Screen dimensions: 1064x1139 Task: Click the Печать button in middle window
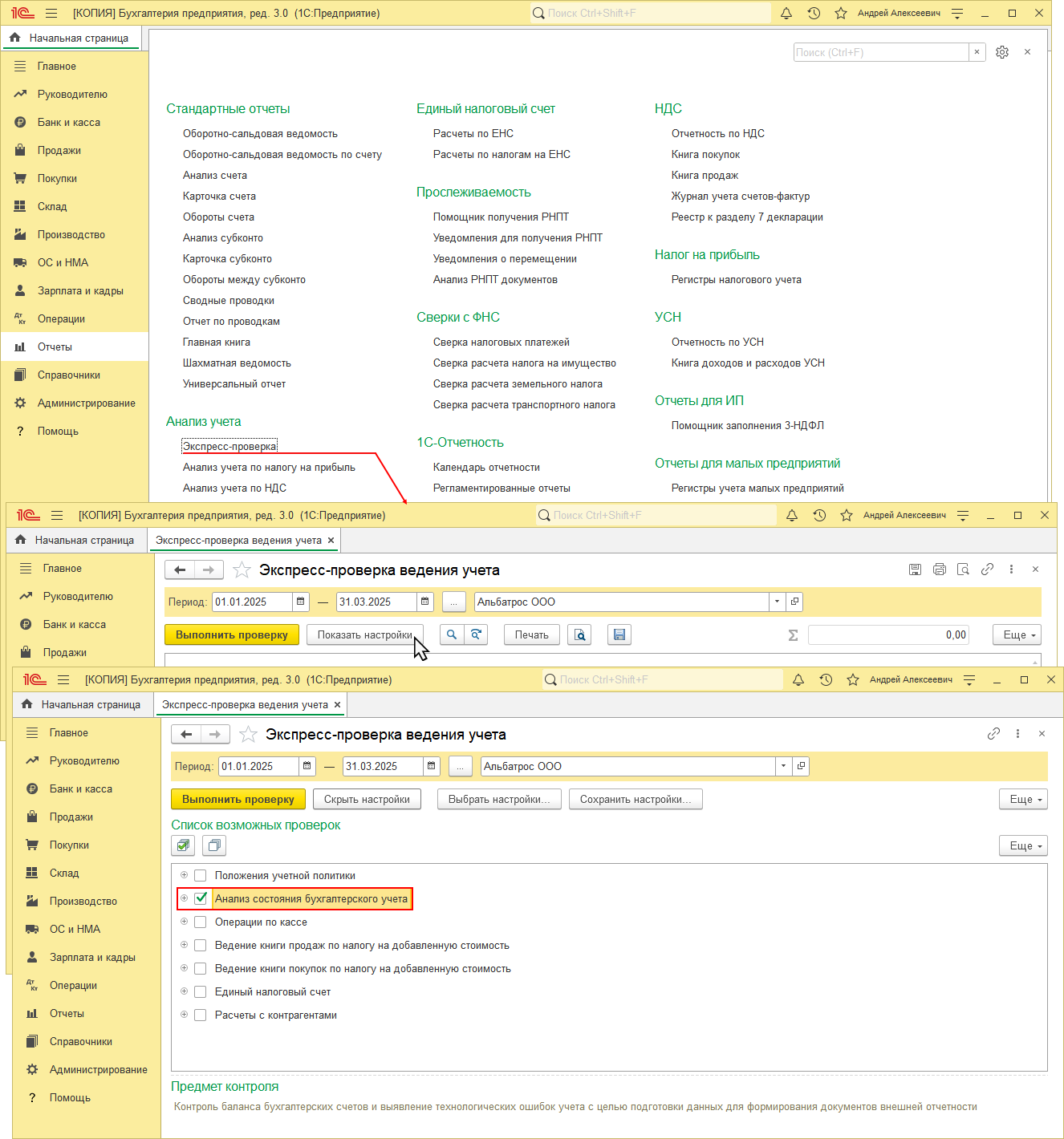pyautogui.click(x=531, y=634)
